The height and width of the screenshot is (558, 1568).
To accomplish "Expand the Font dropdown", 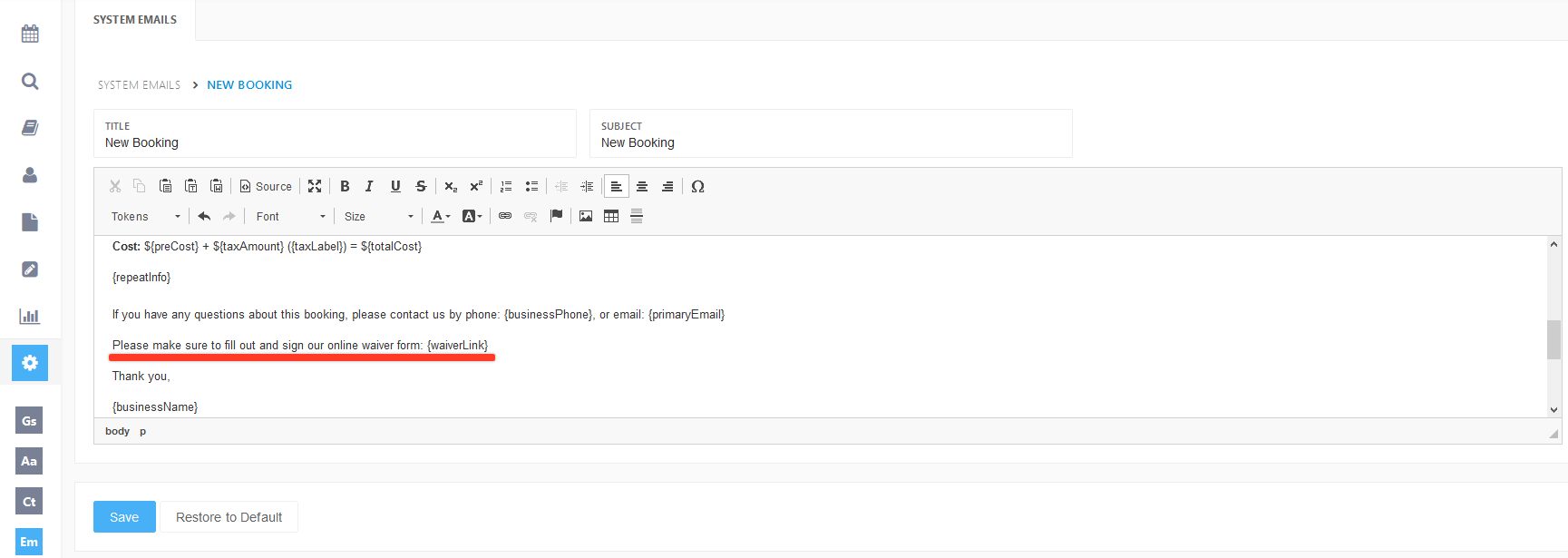I will [x=290, y=216].
